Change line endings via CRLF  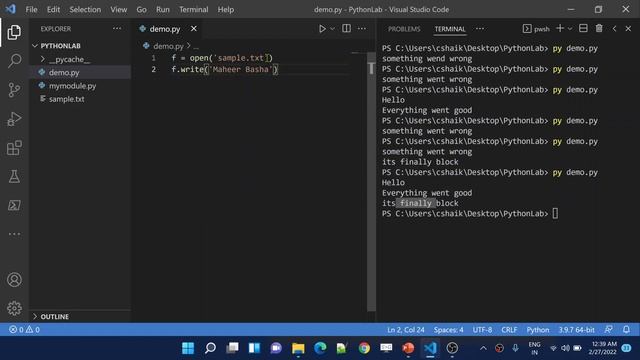[x=509, y=329]
